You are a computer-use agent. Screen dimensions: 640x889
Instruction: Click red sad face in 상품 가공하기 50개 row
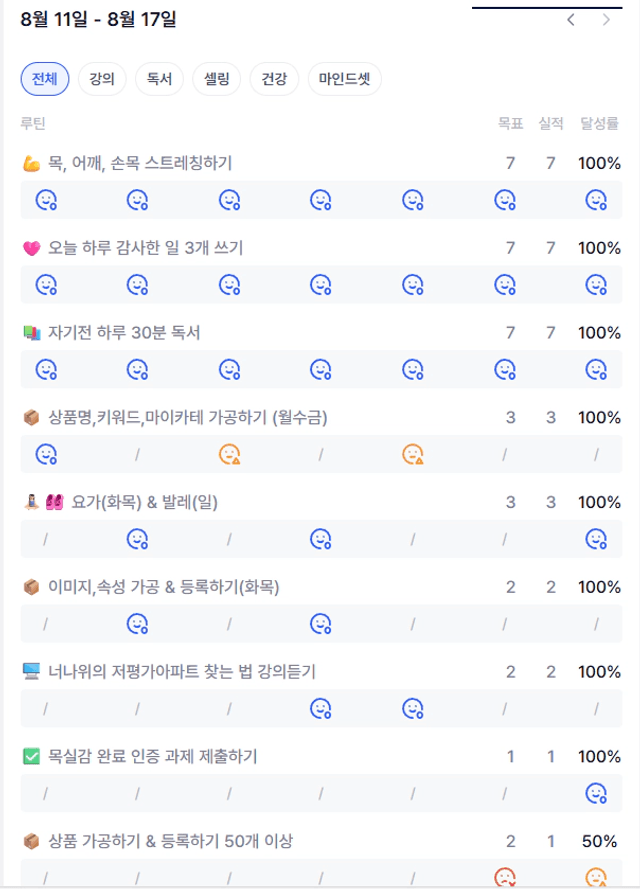(x=505, y=877)
